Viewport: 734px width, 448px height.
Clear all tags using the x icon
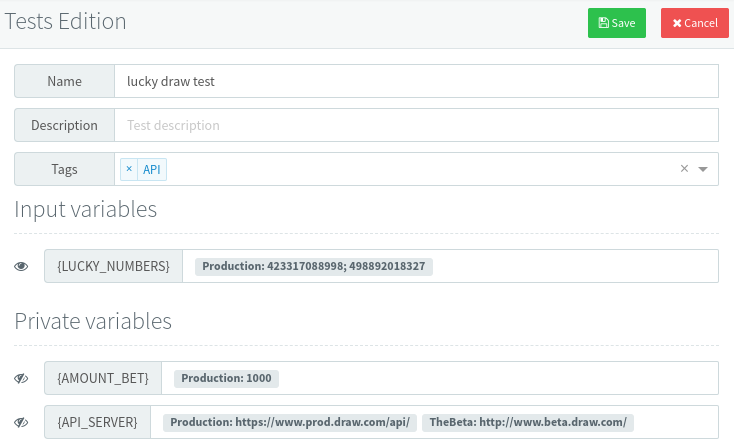click(684, 169)
